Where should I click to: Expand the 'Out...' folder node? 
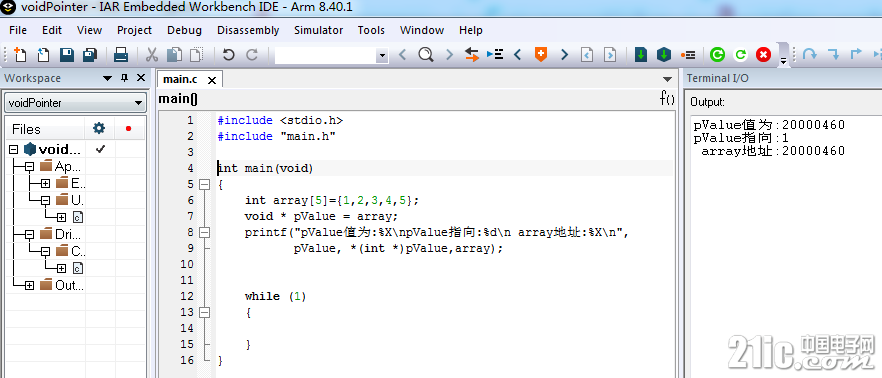coord(29,285)
